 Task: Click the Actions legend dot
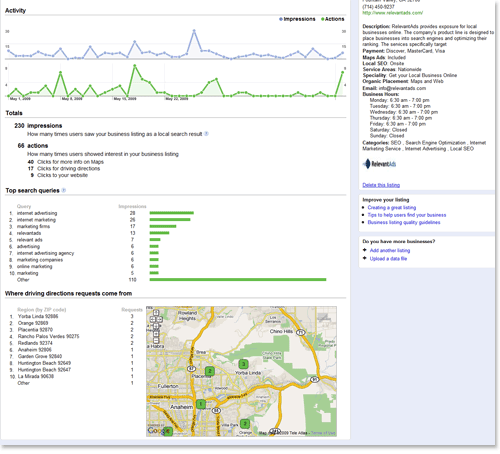tap(322, 19)
